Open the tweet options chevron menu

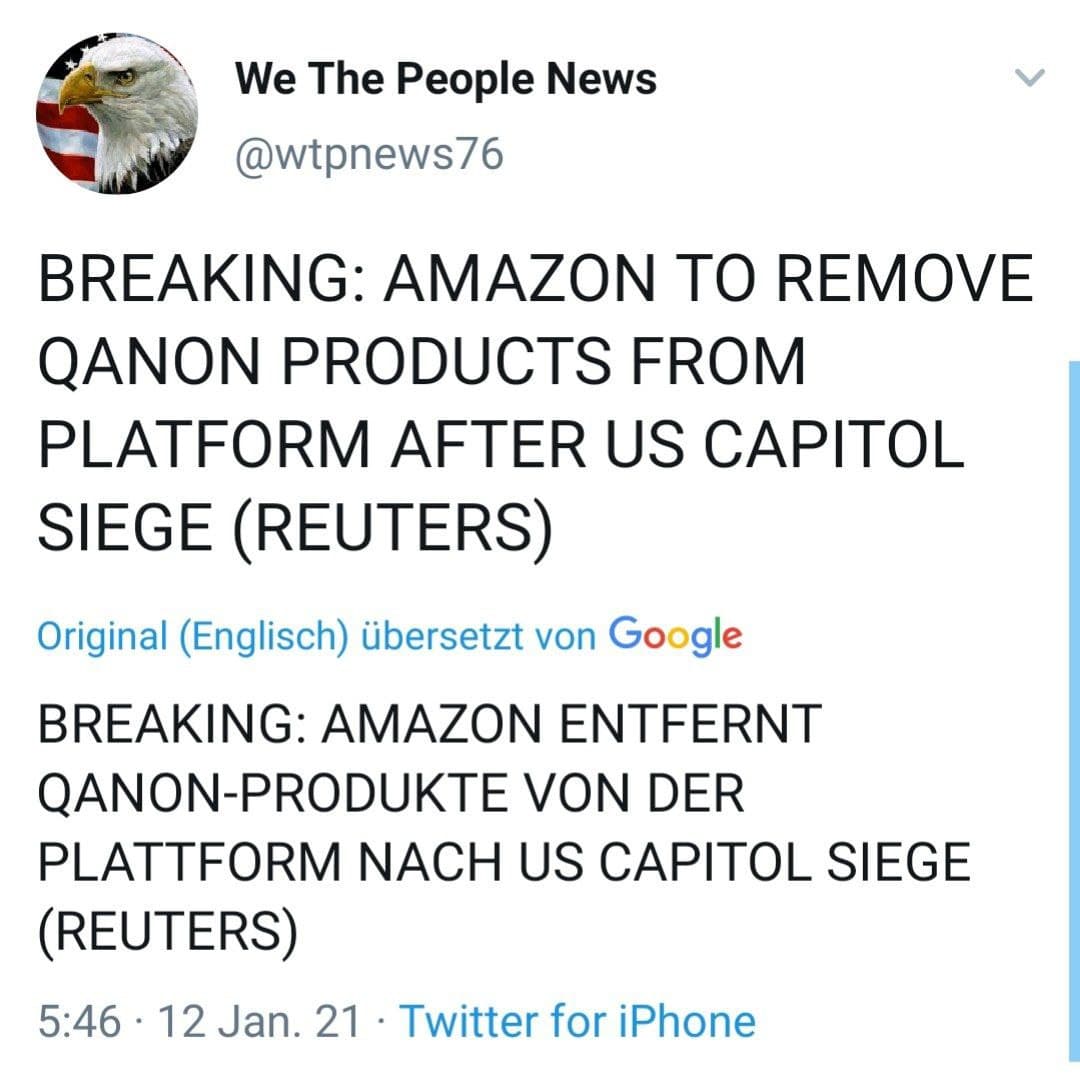click(x=1028, y=78)
